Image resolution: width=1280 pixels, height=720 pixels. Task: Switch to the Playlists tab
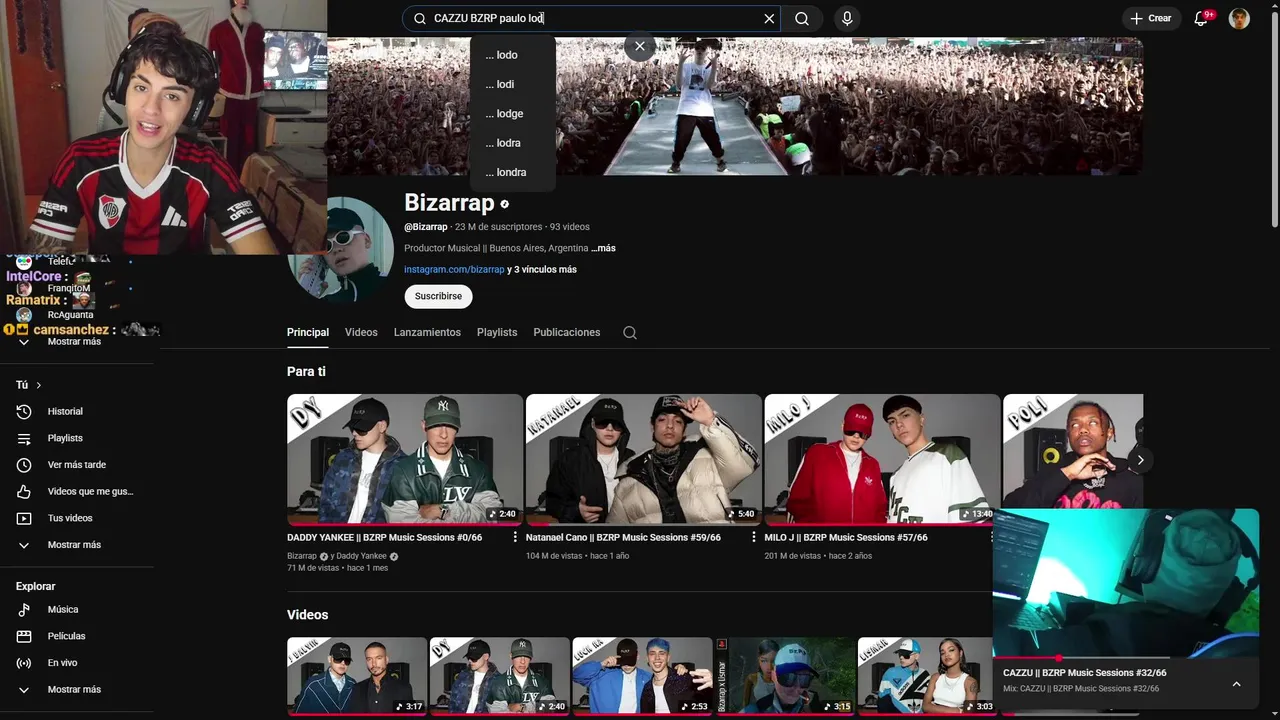pyautogui.click(x=497, y=332)
